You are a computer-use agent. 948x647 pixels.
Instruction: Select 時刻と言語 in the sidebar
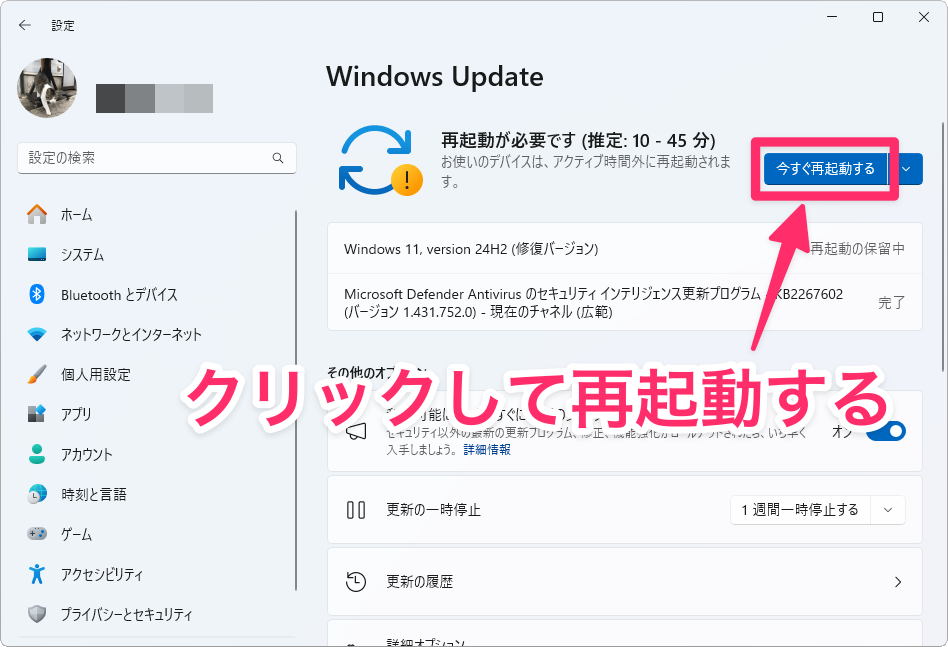tap(94, 494)
